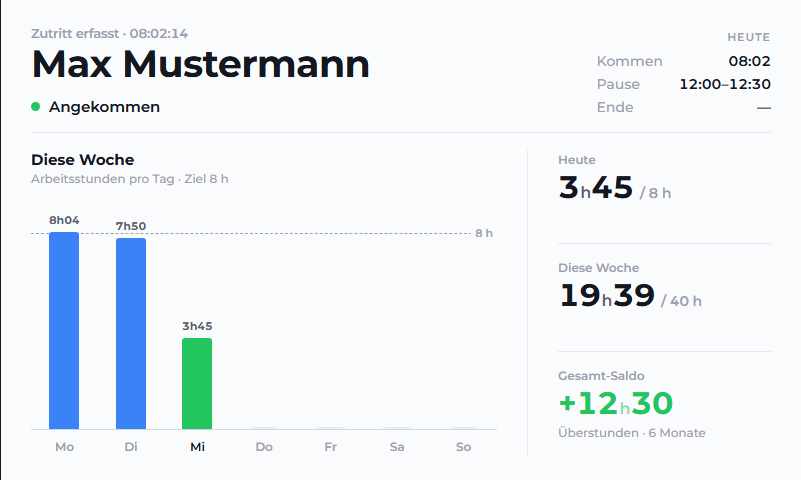
Task: Click the 'Diese Woche' chart heading
Action: [83, 160]
